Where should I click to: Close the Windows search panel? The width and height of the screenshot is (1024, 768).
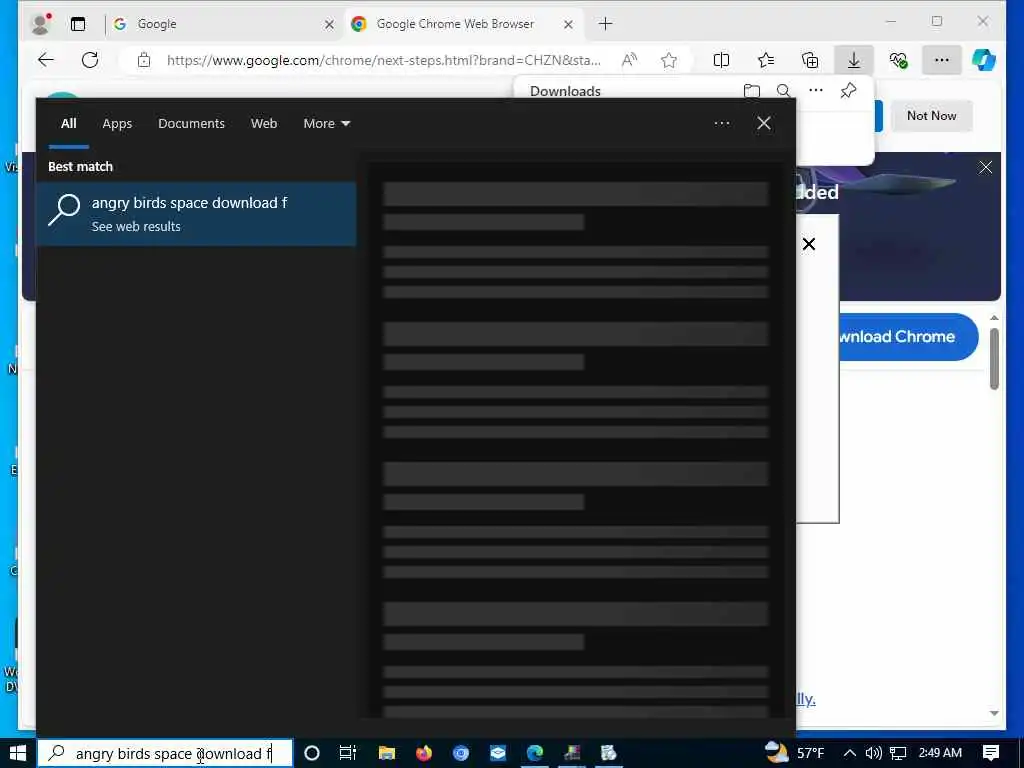763,123
